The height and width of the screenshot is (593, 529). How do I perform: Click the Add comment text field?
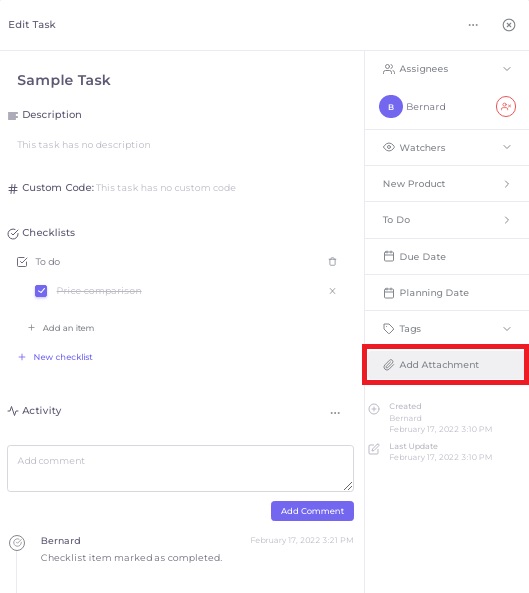click(180, 469)
